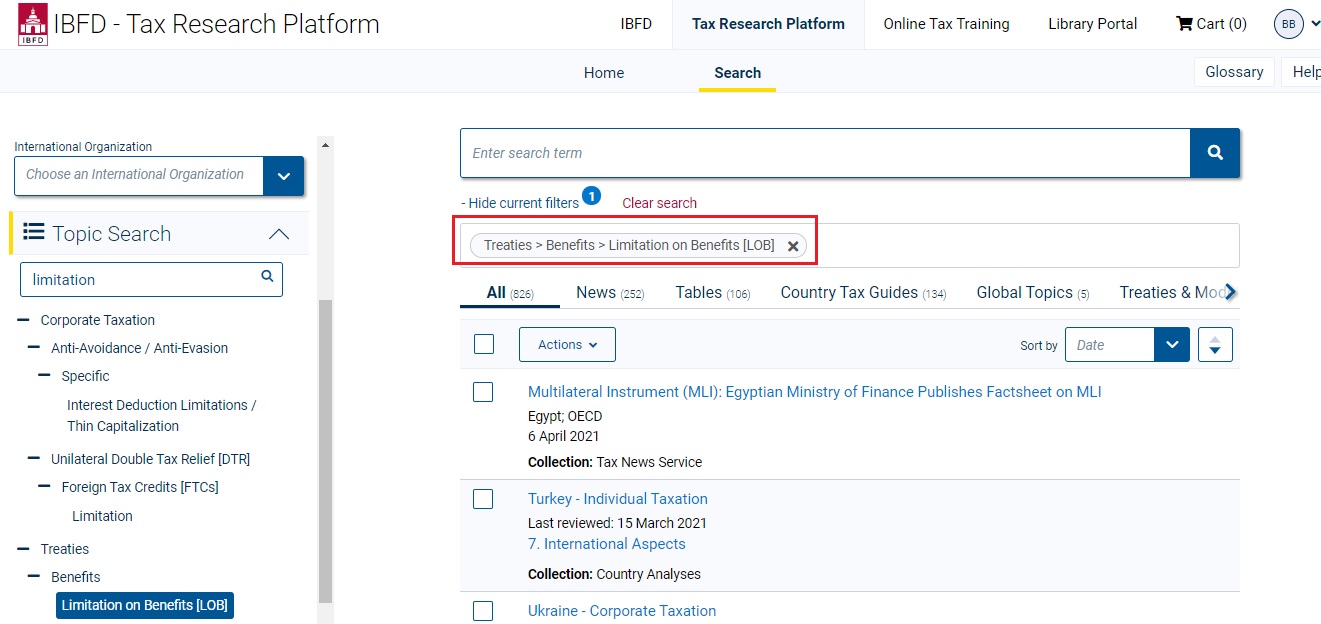Click the Help button
Image resolution: width=1321 pixels, height=624 pixels.
tap(1302, 72)
